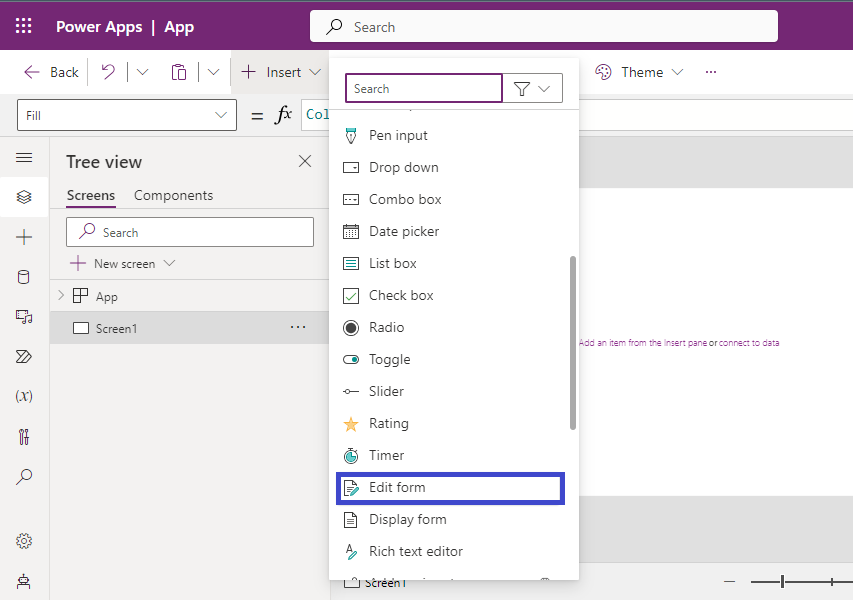This screenshot has width=853, height=600.
Task: Expand the App tree node
Action: (61, 296)
